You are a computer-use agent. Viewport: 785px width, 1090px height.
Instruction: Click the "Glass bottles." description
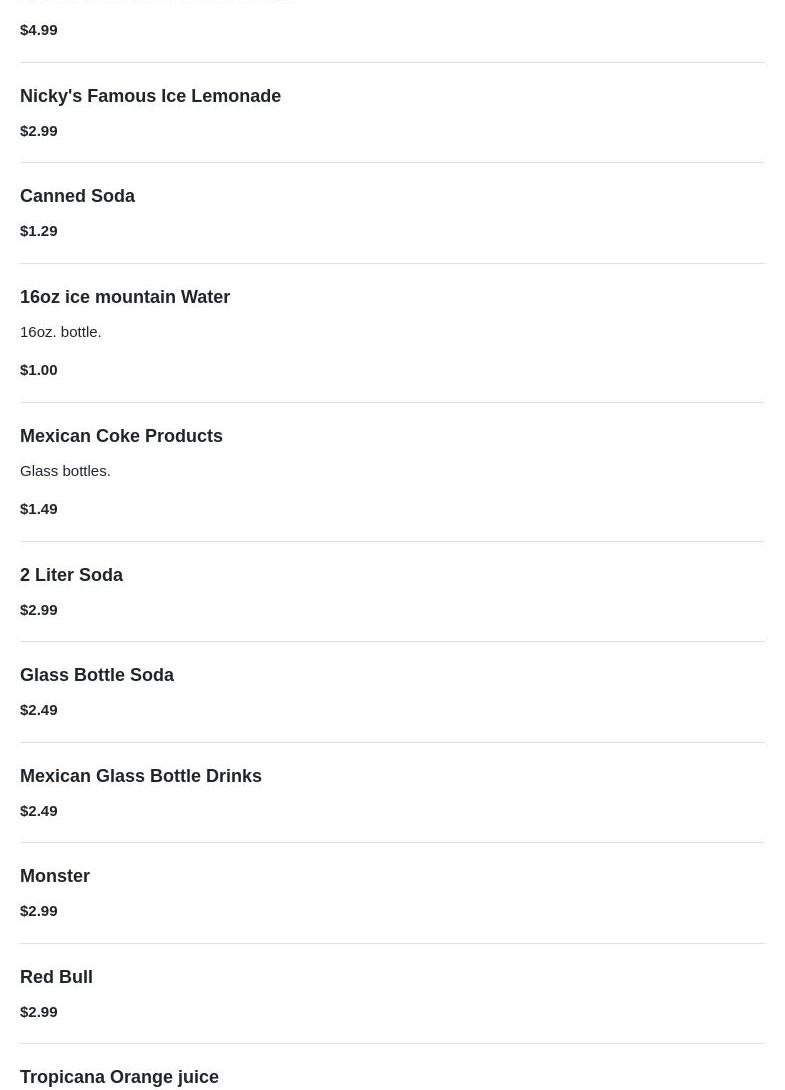(x=65, y=471)
